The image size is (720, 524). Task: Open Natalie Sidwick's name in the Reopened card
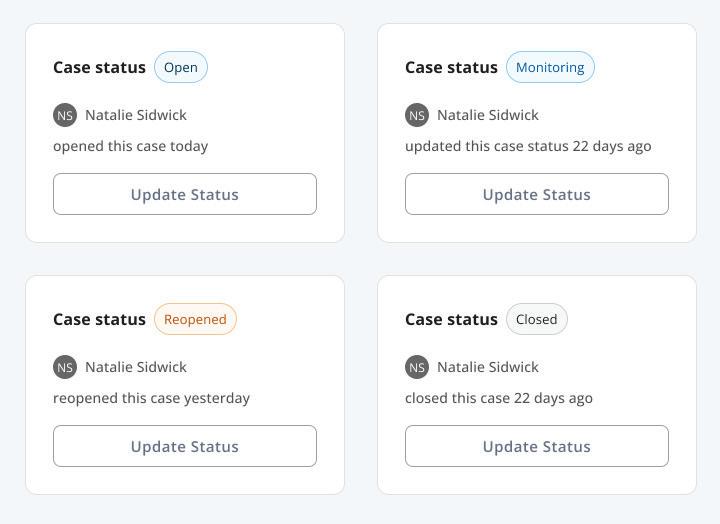(x=136, y=367)
